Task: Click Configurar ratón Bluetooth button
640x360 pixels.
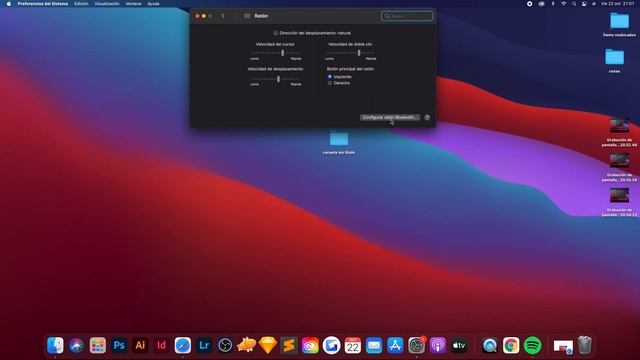Action: coord(390,118)
